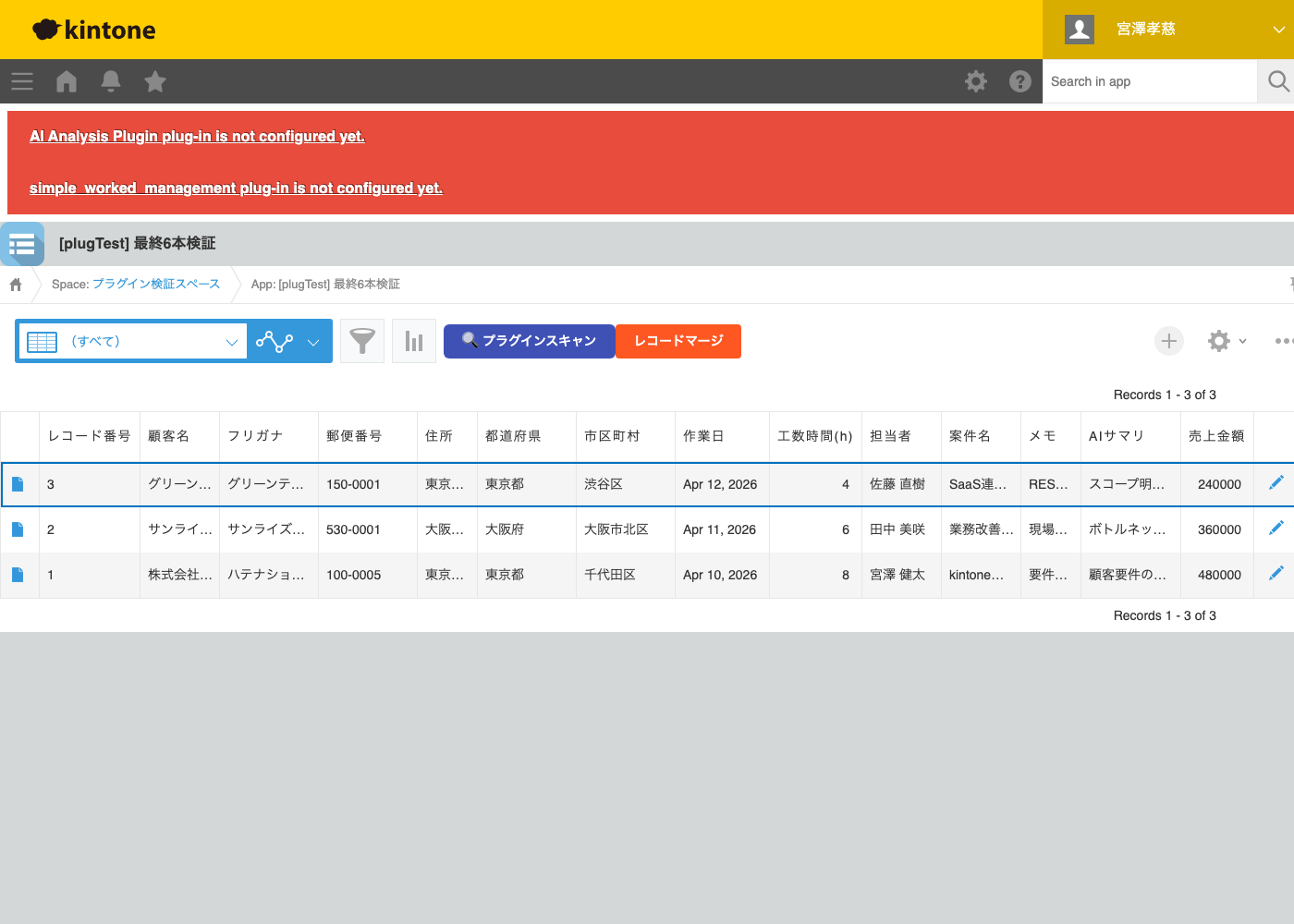Open the help question mark icon
Screen dimensions: 1294x924
1020,81
